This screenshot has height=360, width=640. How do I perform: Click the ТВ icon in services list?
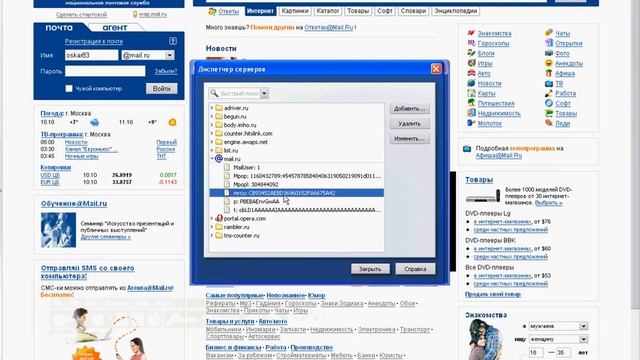point(549,83)
